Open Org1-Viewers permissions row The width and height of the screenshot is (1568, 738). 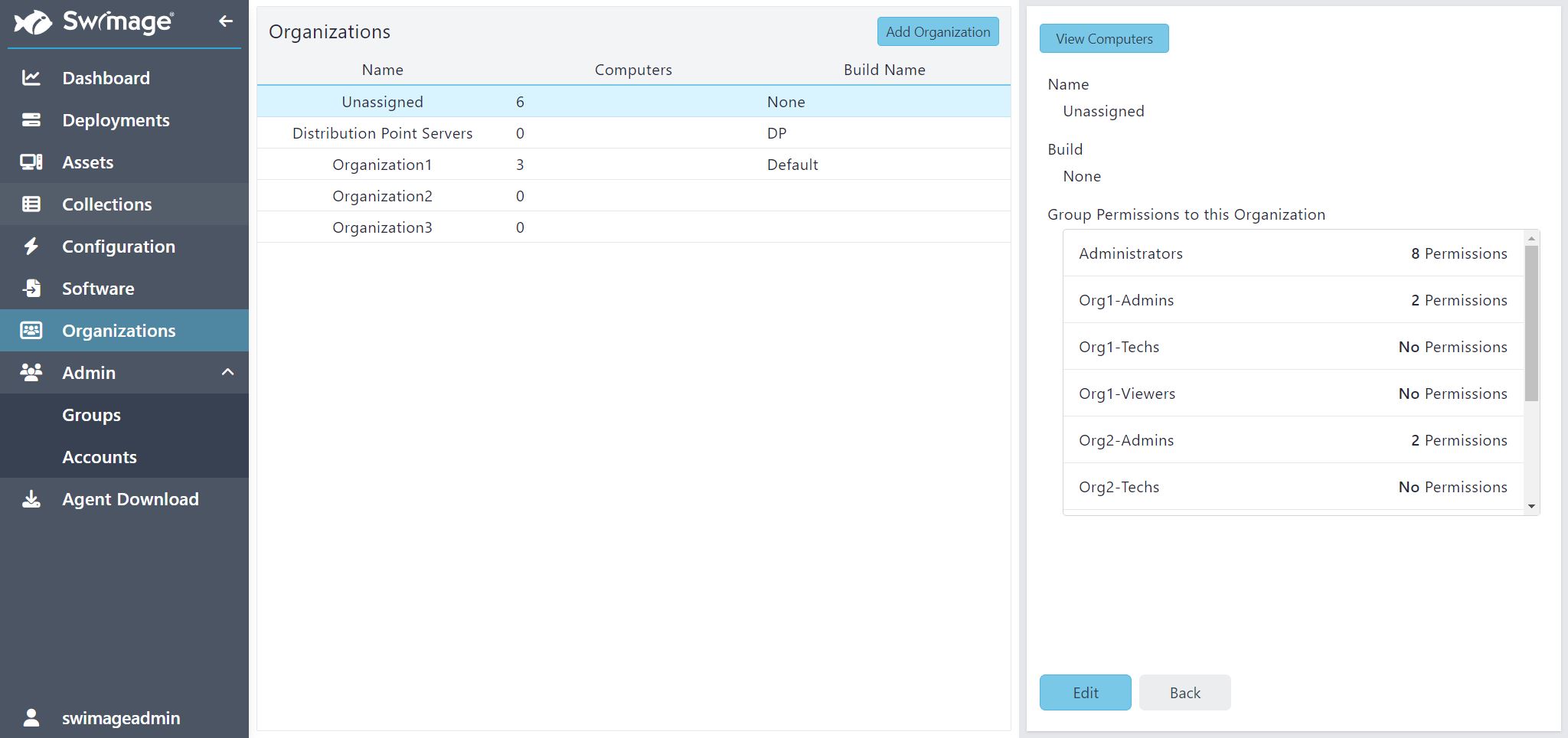pos(1293,393)
